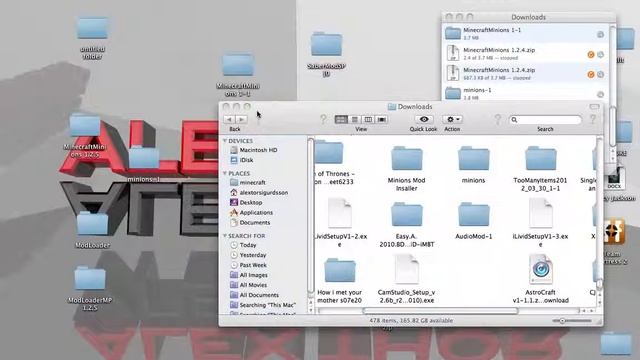Collapse the PLACES sidebar section

click(225, 173)
